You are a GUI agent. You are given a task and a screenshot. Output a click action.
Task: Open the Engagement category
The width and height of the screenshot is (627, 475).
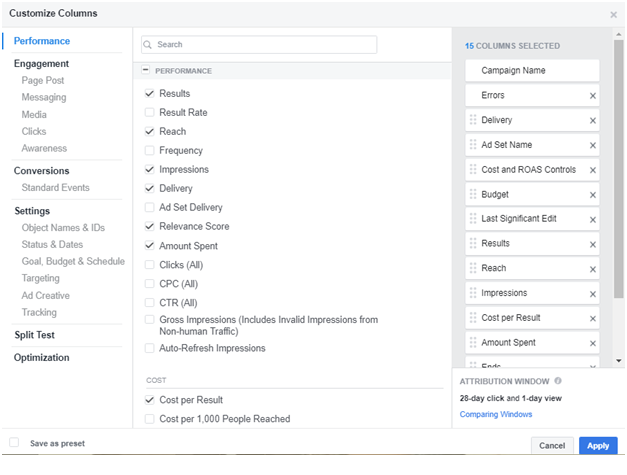[41, 64]
